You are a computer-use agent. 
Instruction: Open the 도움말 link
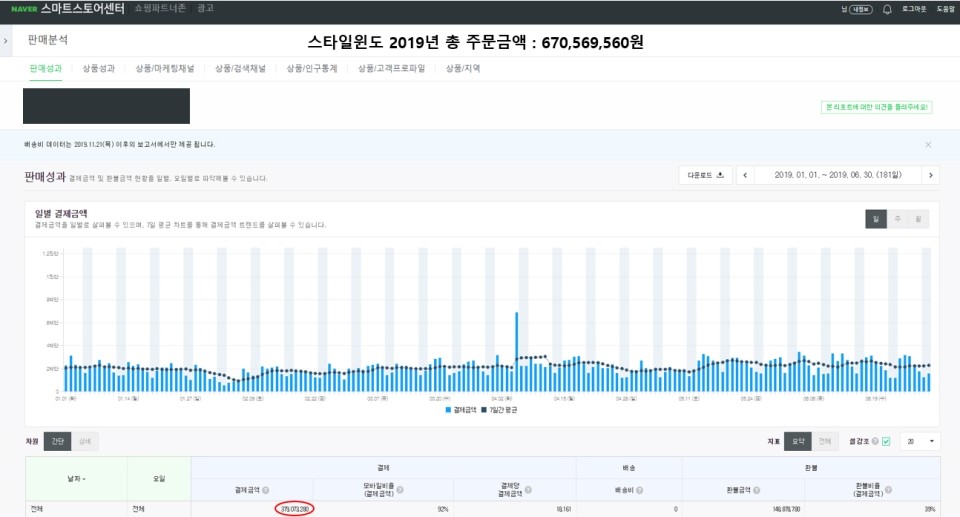click(x=946, y=9)
